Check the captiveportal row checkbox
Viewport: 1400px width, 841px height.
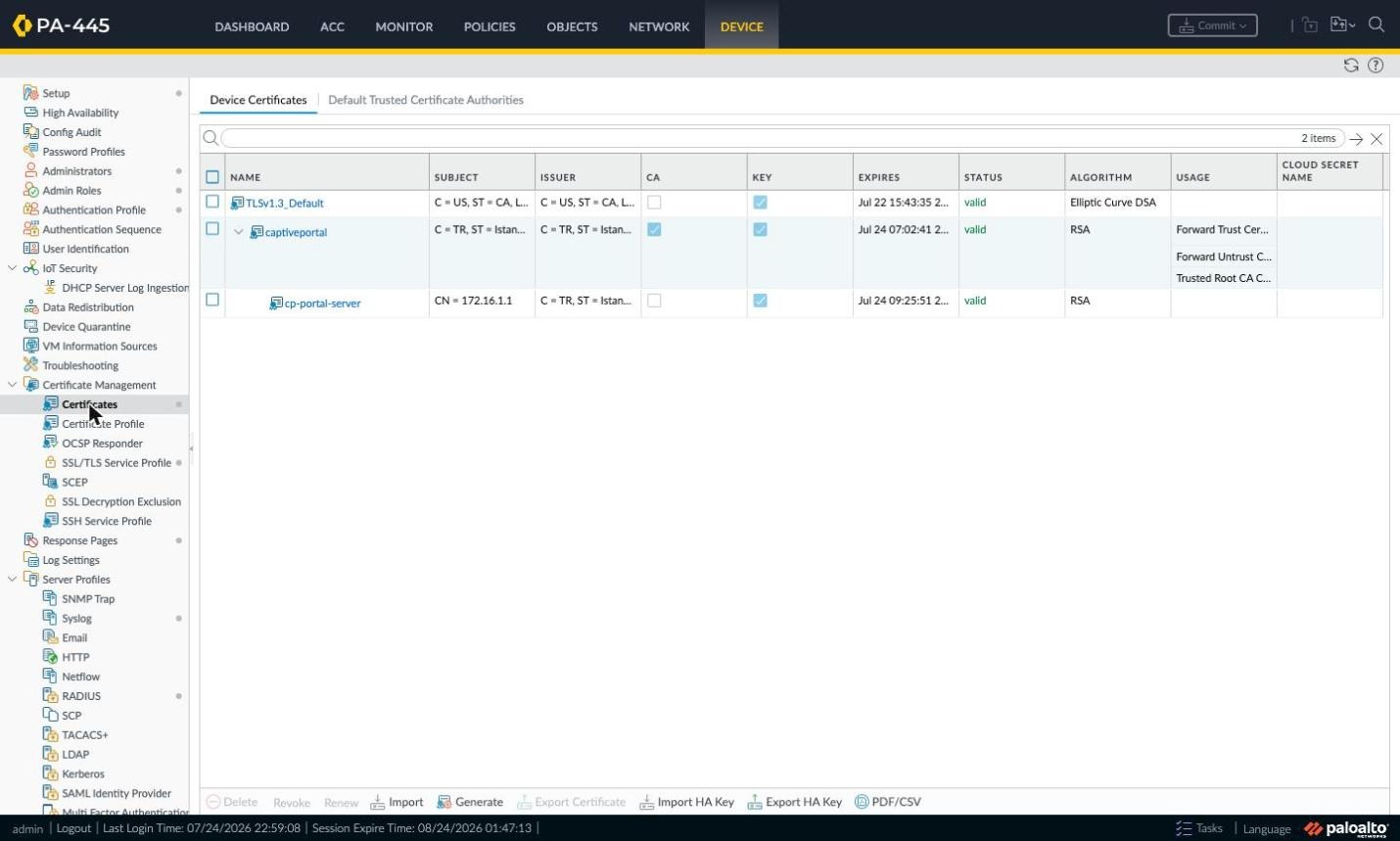point(212,228)
